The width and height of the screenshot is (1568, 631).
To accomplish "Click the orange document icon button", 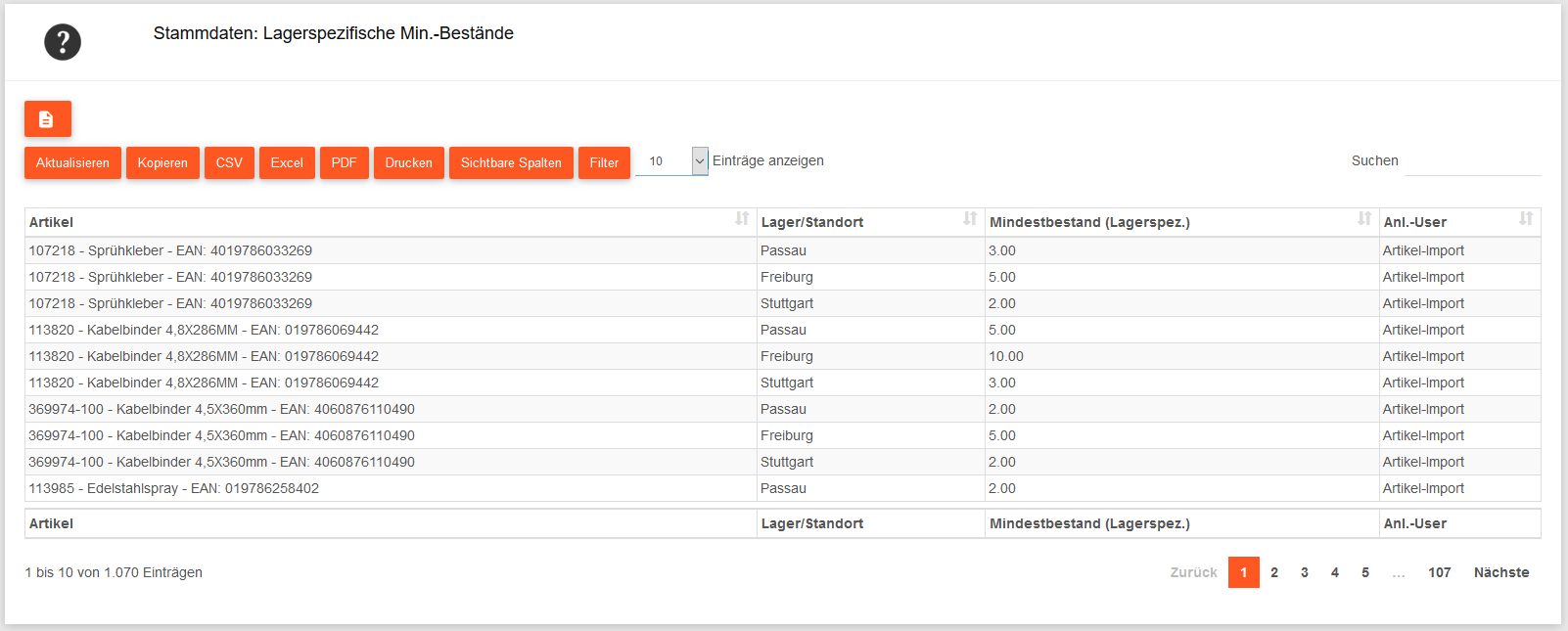I will point(47,119).
